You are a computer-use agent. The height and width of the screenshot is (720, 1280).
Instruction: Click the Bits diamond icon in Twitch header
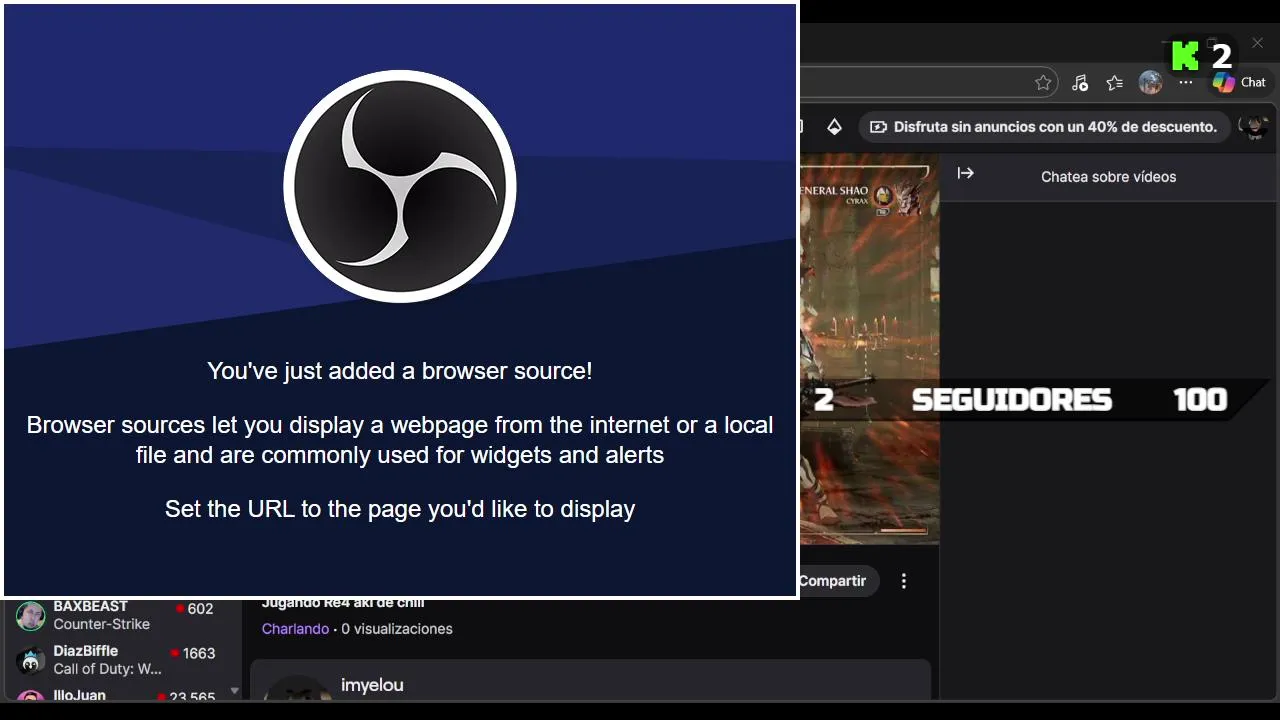pyautogui.click(x=834, y=127)
